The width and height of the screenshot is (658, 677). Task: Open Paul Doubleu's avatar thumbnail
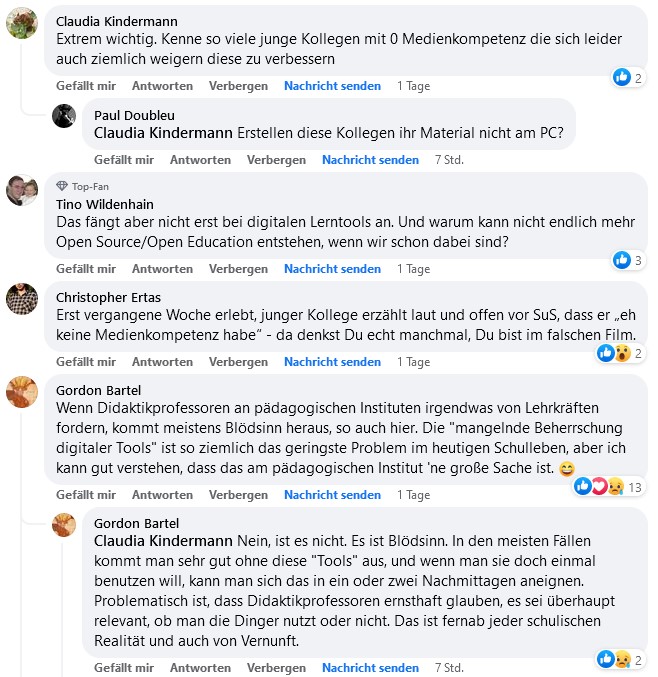tap(64, 115)
